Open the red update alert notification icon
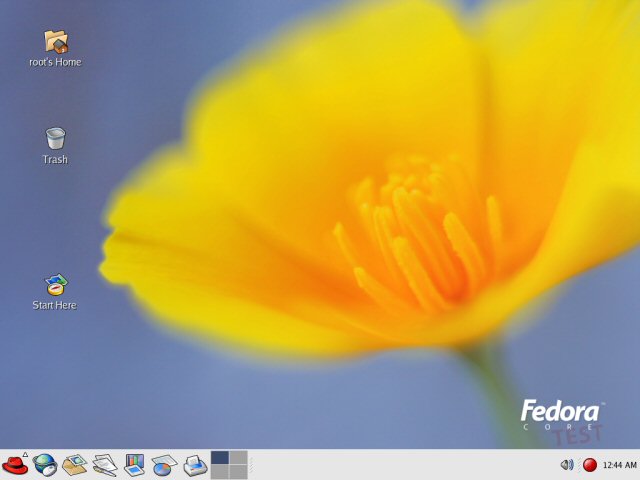Viewport: 640px width, 480px height. tap(589, 464)
